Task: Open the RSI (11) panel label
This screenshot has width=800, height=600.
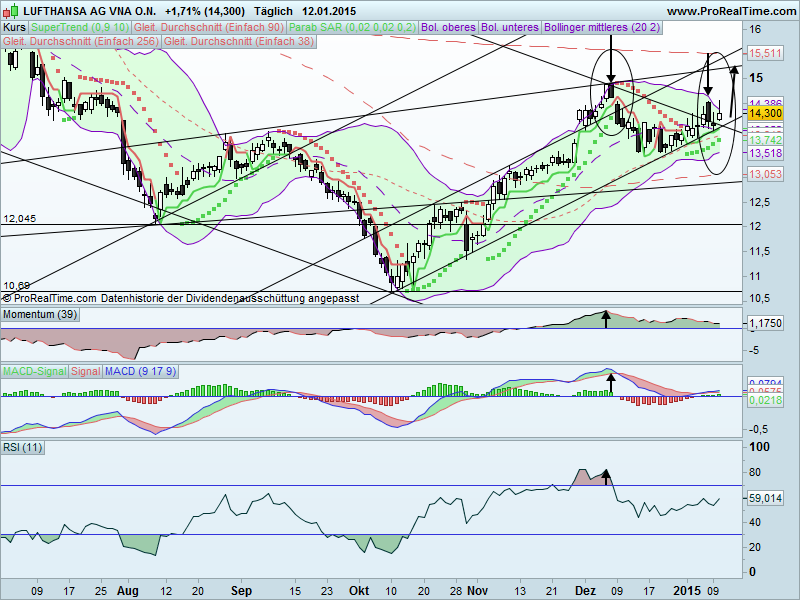Action: pos(22,447)
